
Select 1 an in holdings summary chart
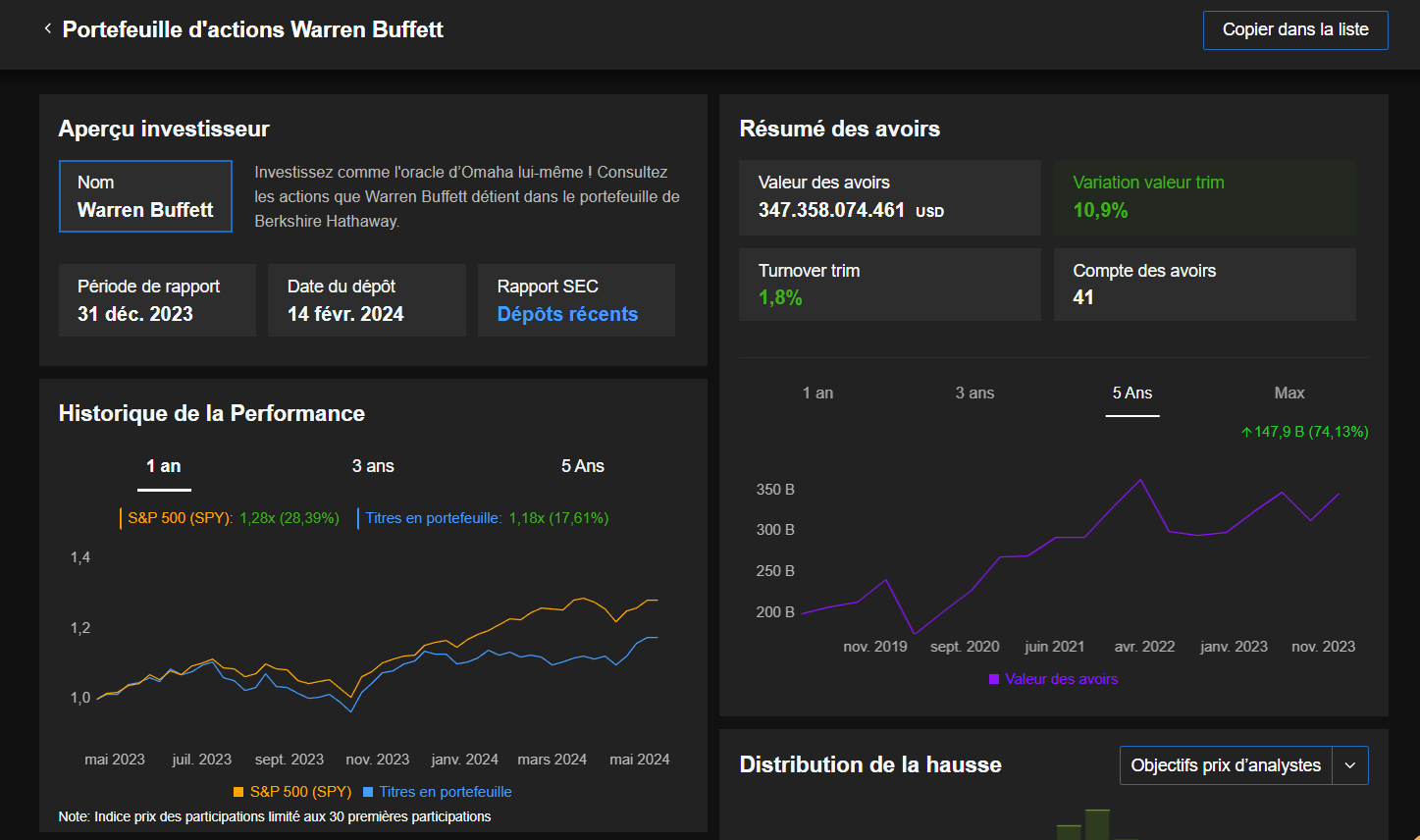click(817, 393)
